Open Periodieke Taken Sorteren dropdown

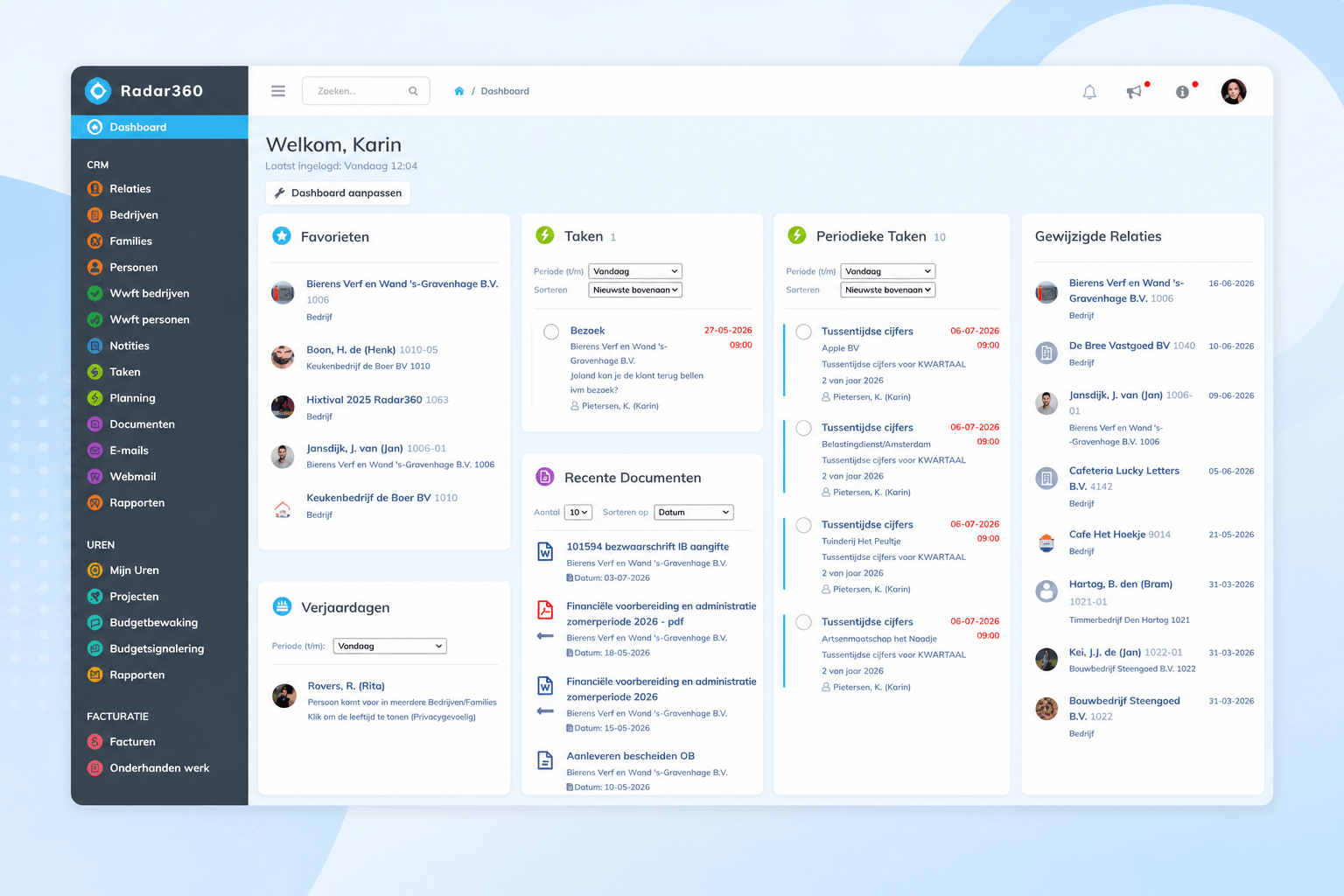tap(888, 290)
